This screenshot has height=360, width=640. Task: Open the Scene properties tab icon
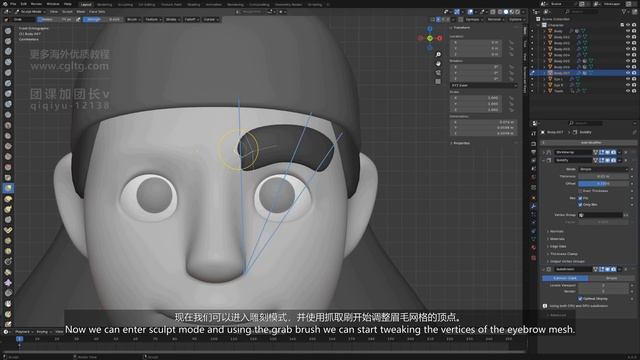[533, 169]
